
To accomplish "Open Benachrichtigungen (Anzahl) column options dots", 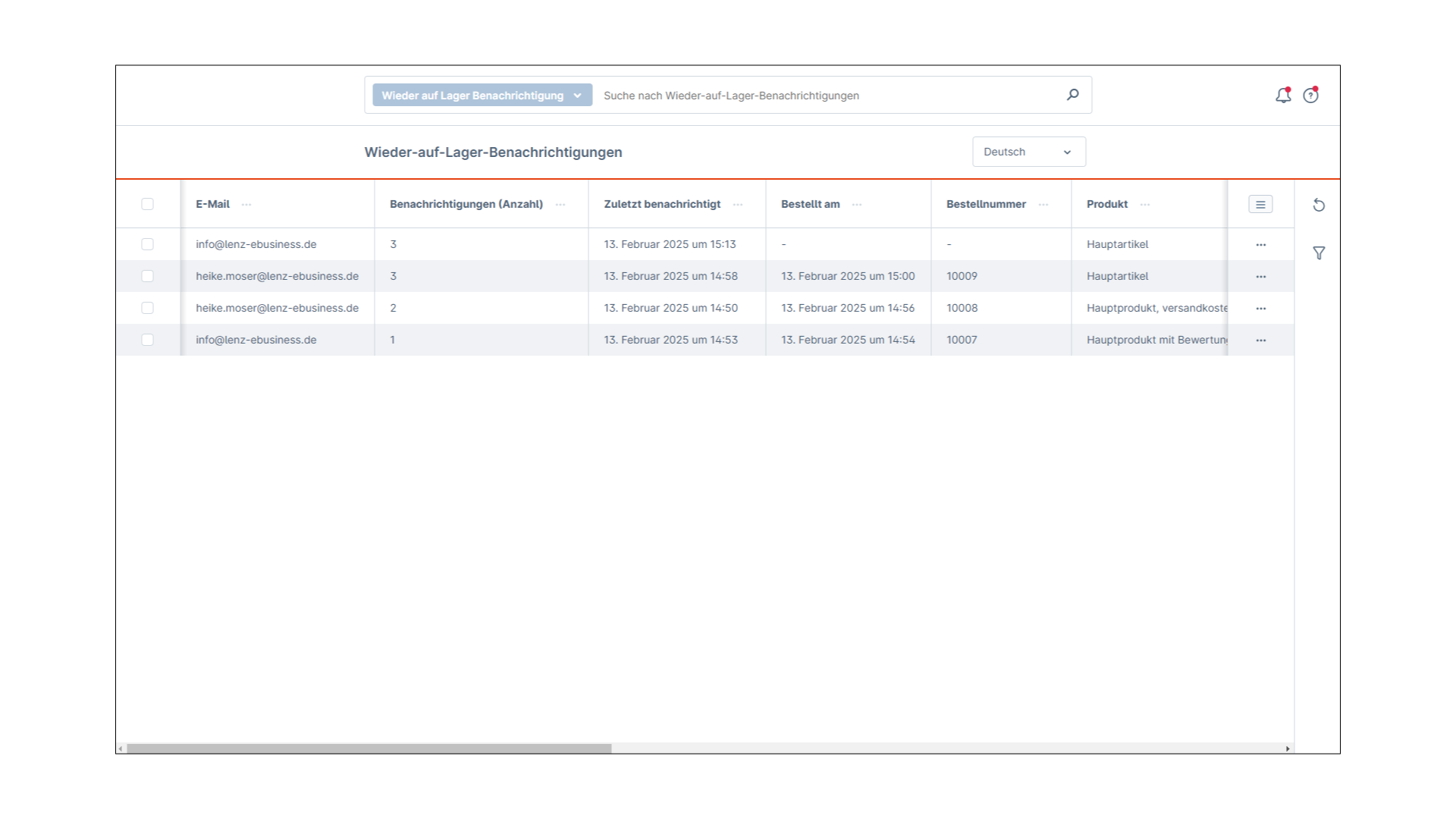I will [560, 205].
